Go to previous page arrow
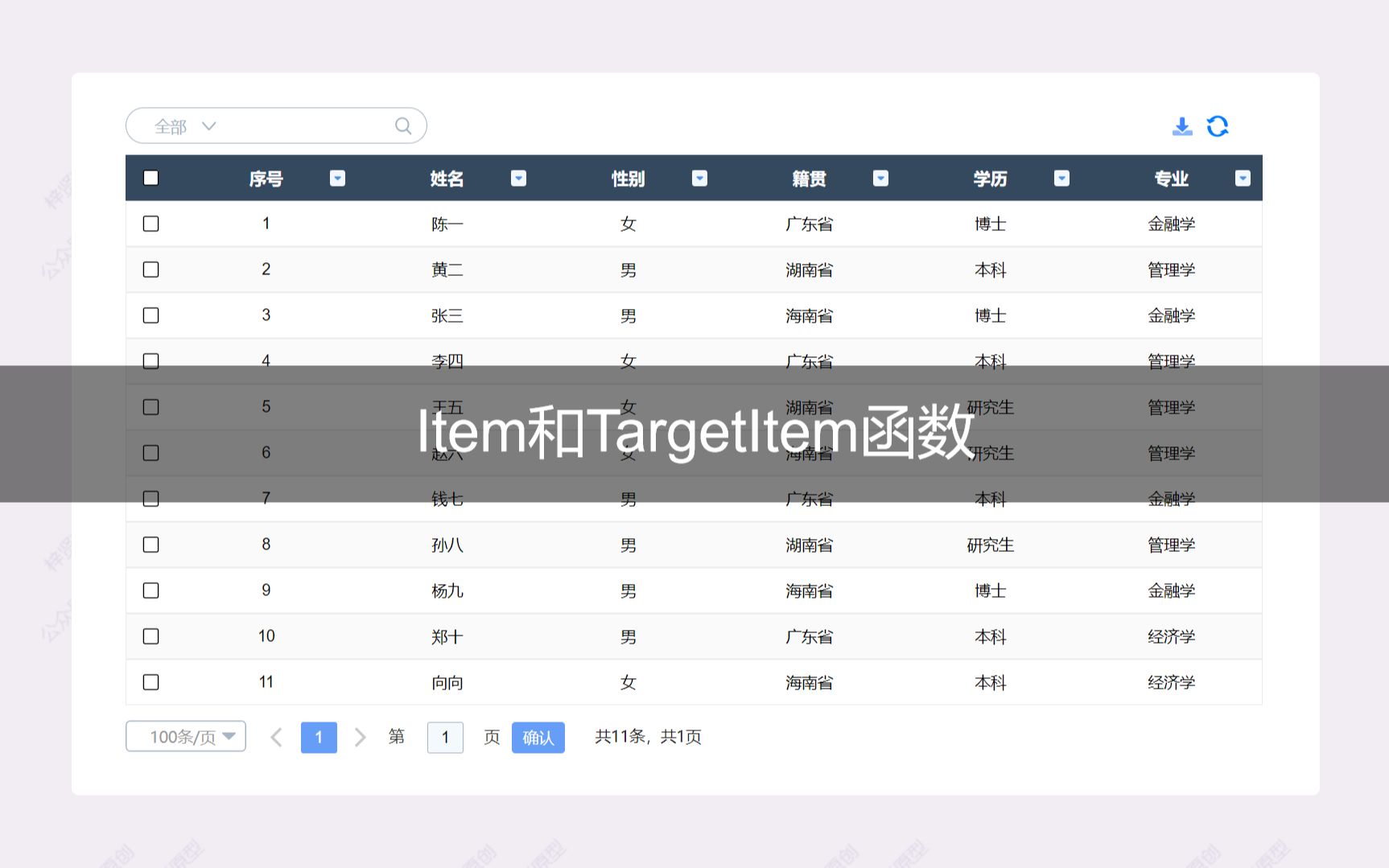Screen dimensions: 1389x868 tap(276, 738)
